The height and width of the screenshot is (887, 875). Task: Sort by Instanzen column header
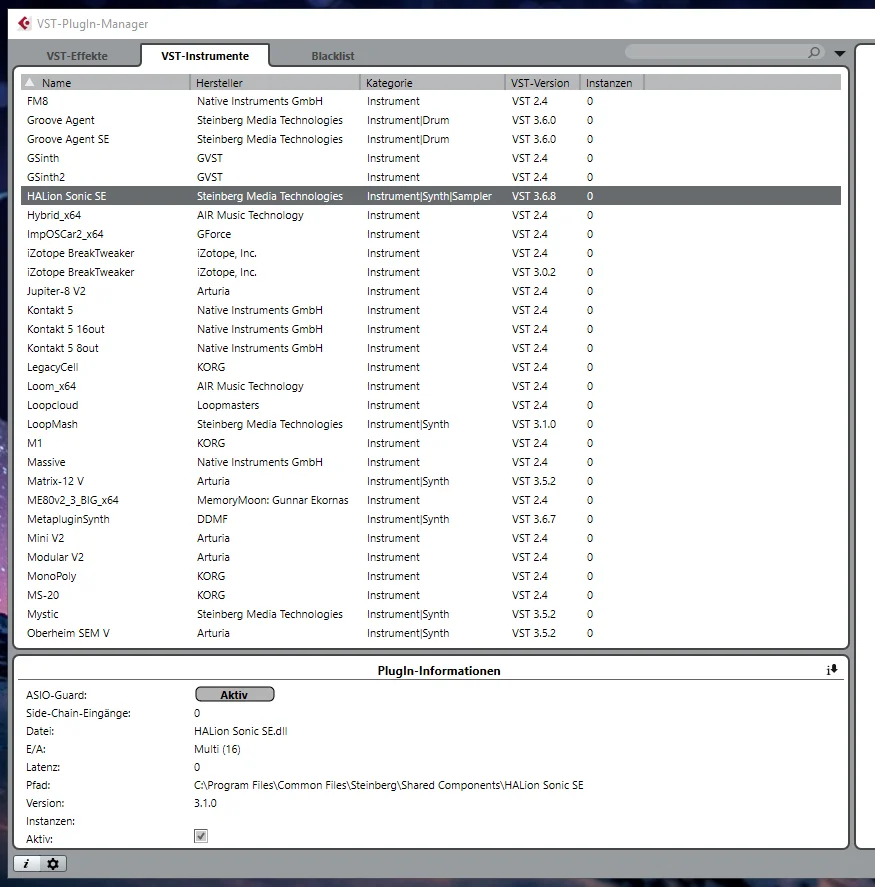612,83
